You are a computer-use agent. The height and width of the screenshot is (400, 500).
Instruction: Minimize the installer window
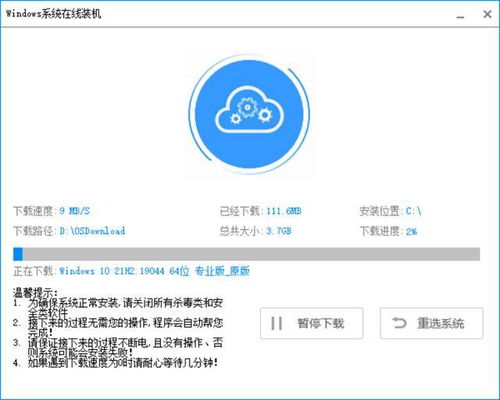click(x=460, y=15)
